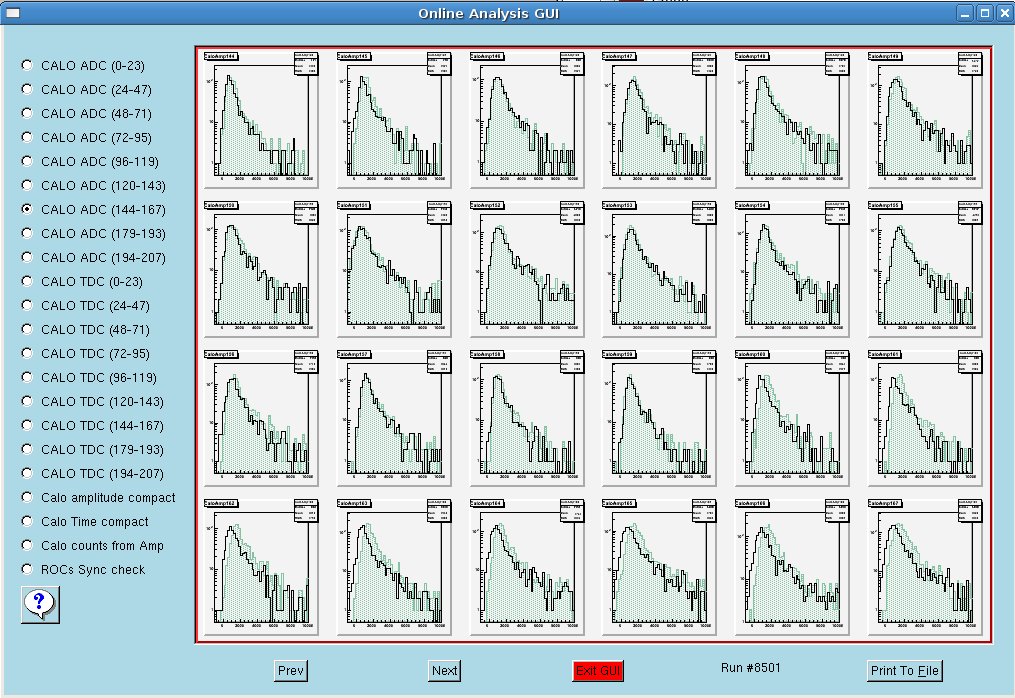This screenshot has width=1015, height=698.
Task: Click the CaloAmp148 histogram plot
Action: pos(792,120)
